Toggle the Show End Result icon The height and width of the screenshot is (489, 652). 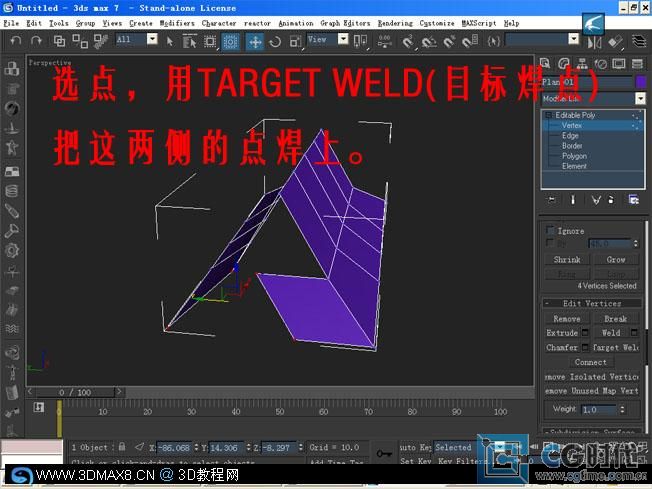coord(573,200)
